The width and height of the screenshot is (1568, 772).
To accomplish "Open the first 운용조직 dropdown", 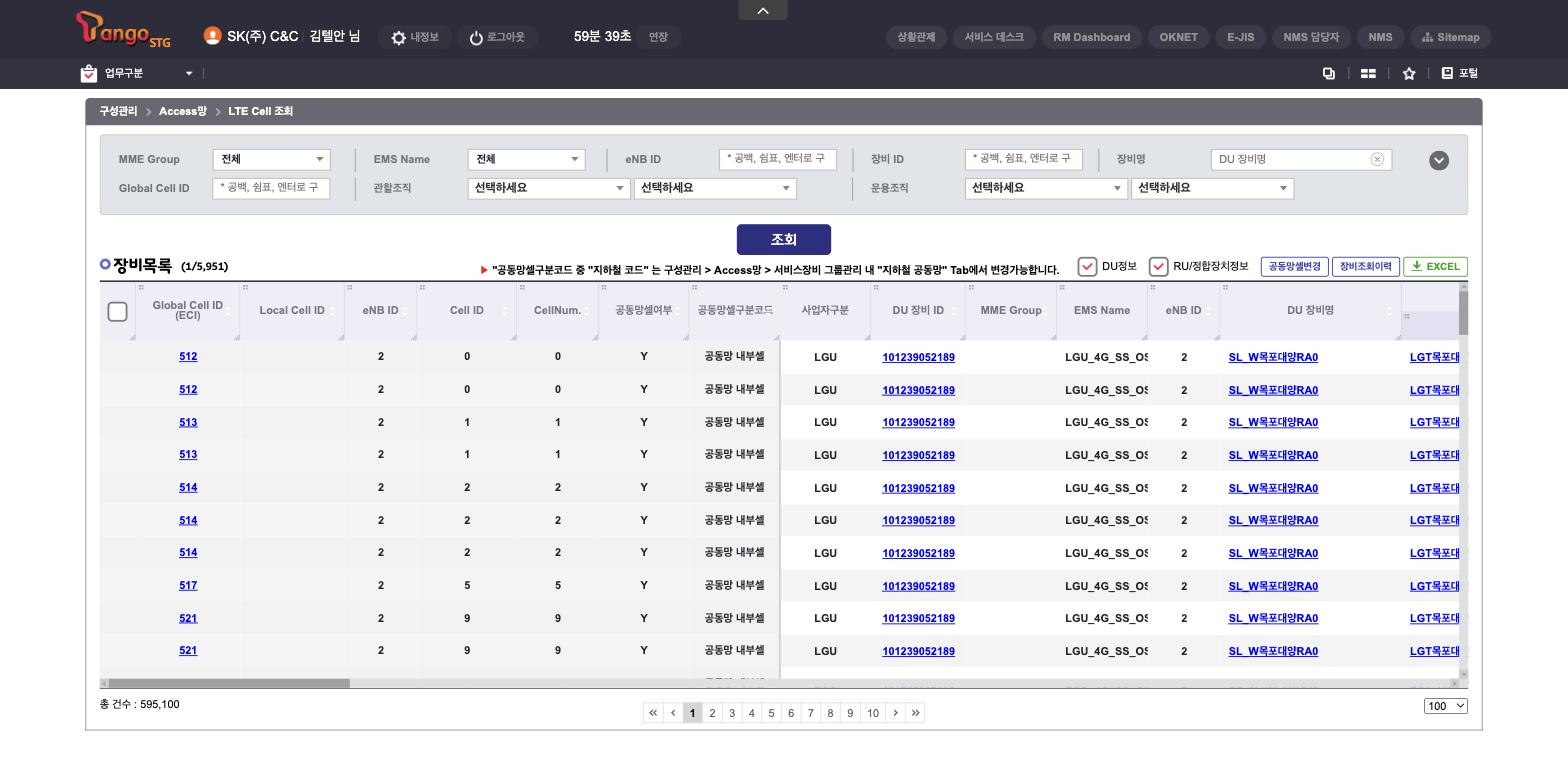I will 1046,188.
